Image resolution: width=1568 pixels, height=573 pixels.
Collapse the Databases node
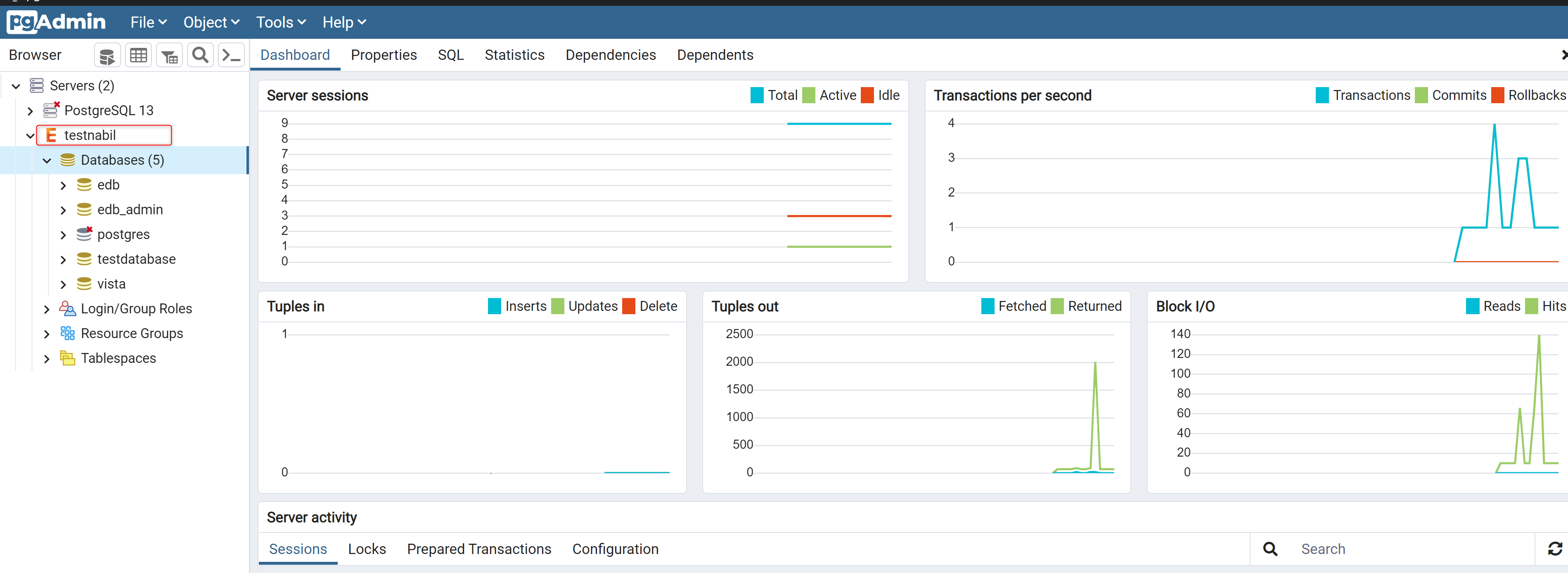pyautogui.click(x=47, y=161)
